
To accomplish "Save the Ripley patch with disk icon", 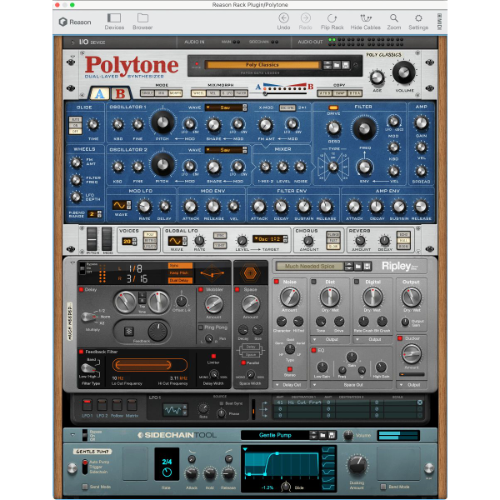I will coord(367,266).
